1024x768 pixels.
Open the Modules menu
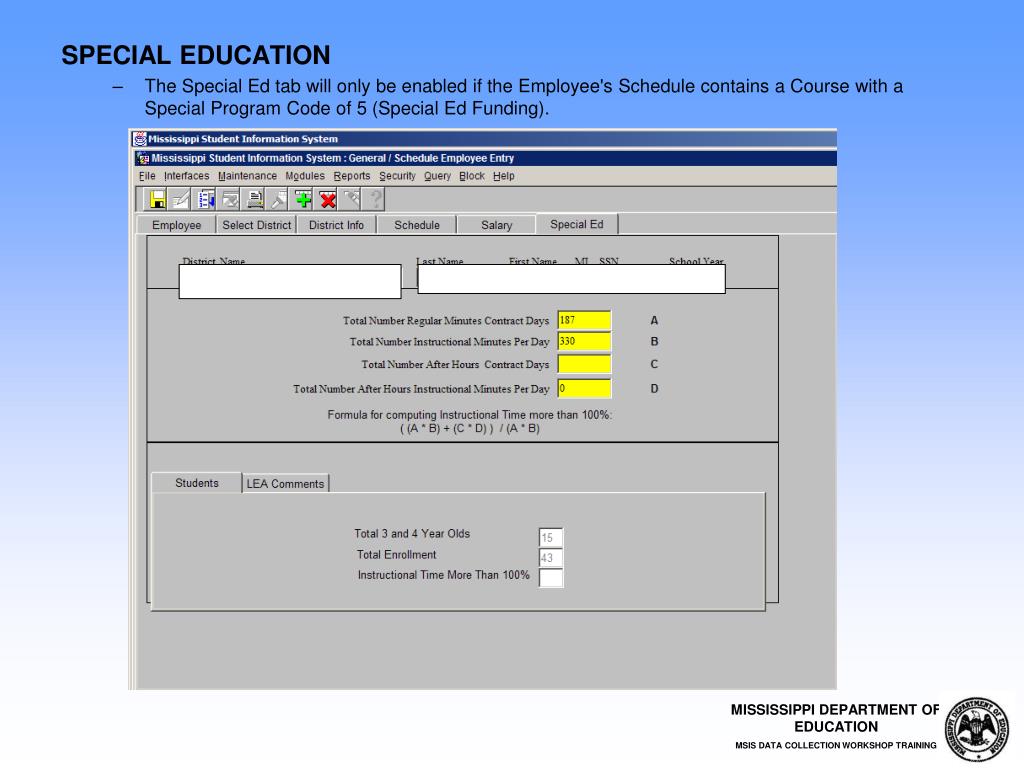[x=305, y=176]
